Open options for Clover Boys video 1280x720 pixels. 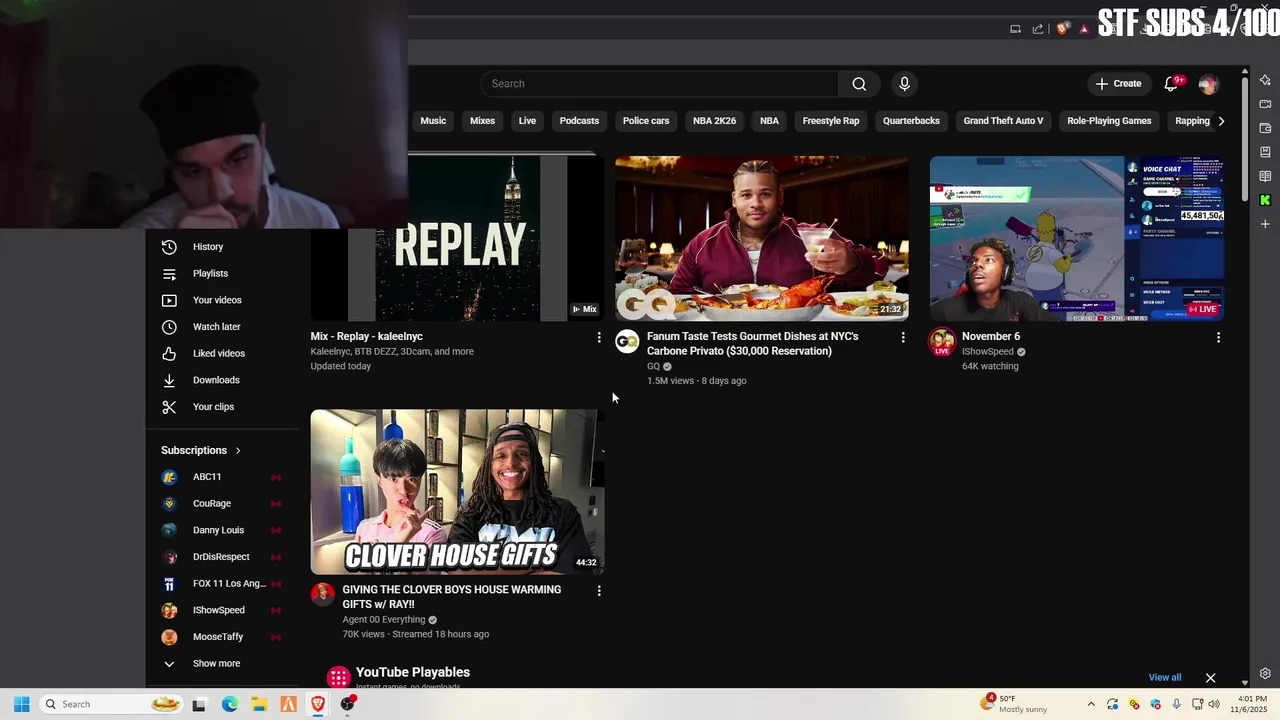click(x=599, y=591)
